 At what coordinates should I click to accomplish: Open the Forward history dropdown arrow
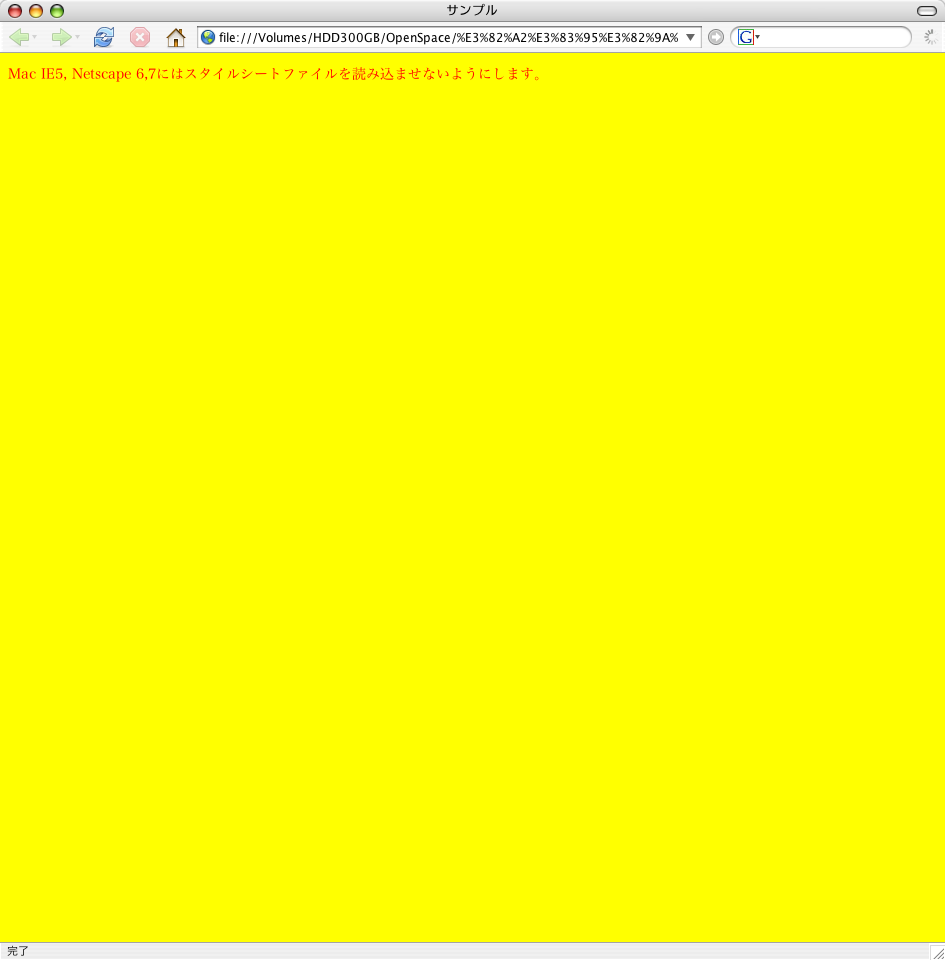(78, 38)
